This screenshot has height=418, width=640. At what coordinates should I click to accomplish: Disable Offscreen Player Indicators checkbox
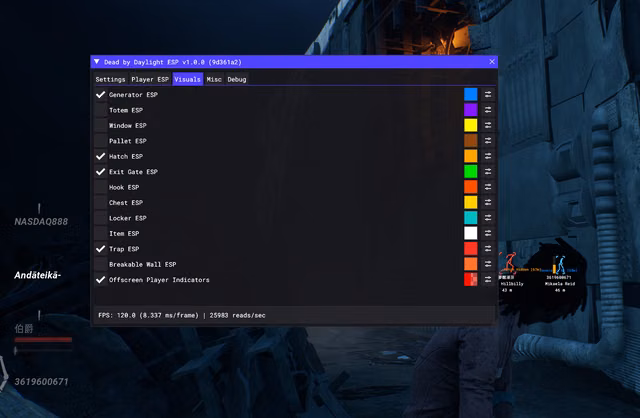(x=100, y=280)
